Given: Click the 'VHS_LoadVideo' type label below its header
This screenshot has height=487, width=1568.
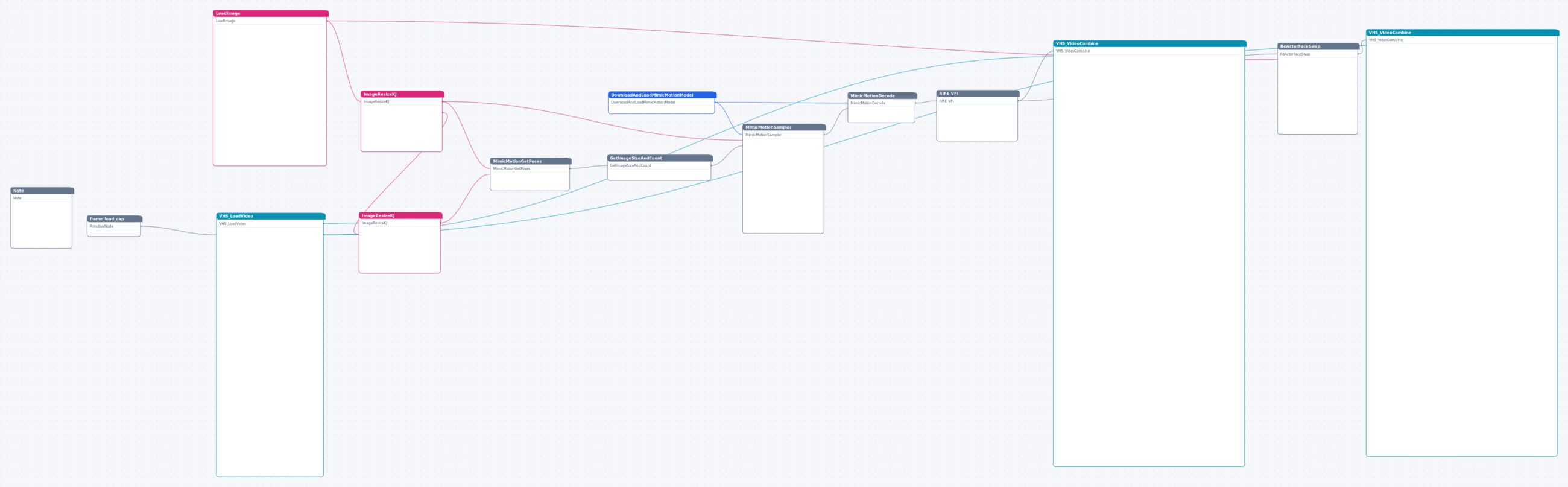Looking at the screenshot, I should pyautogui.click(x=233, y=224).
